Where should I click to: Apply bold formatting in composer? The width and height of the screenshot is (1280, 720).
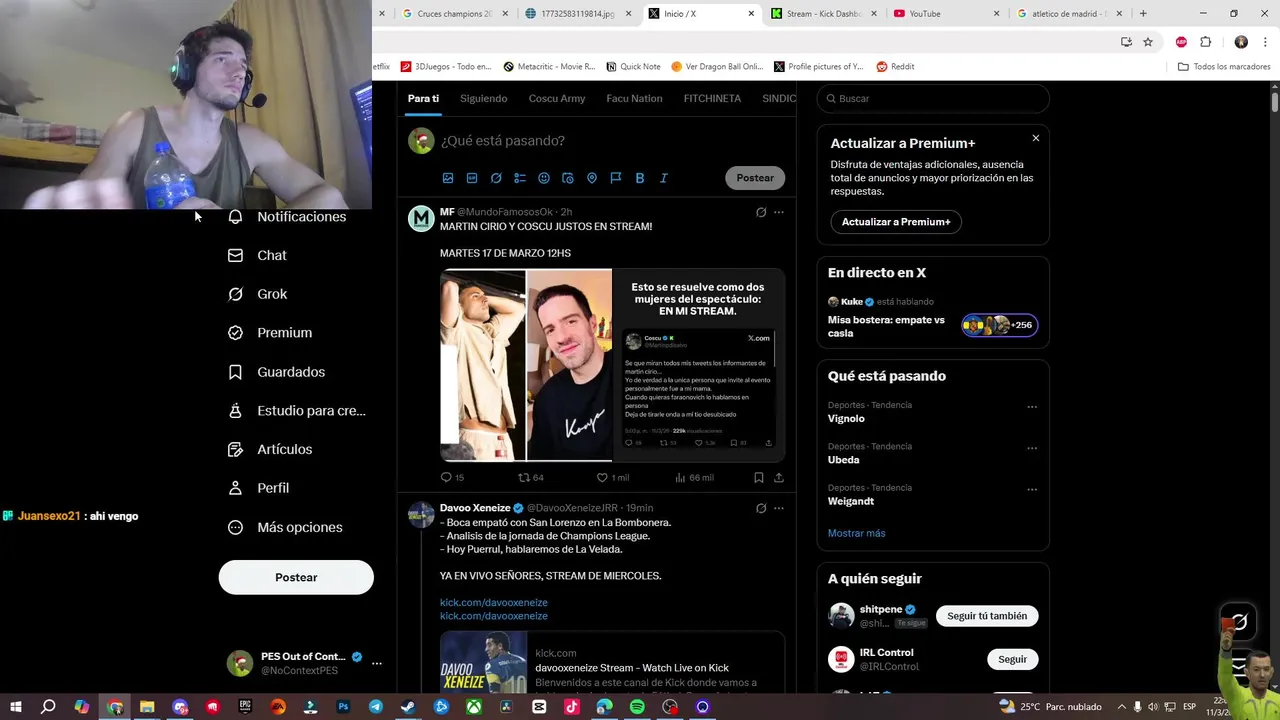point(640,178)
